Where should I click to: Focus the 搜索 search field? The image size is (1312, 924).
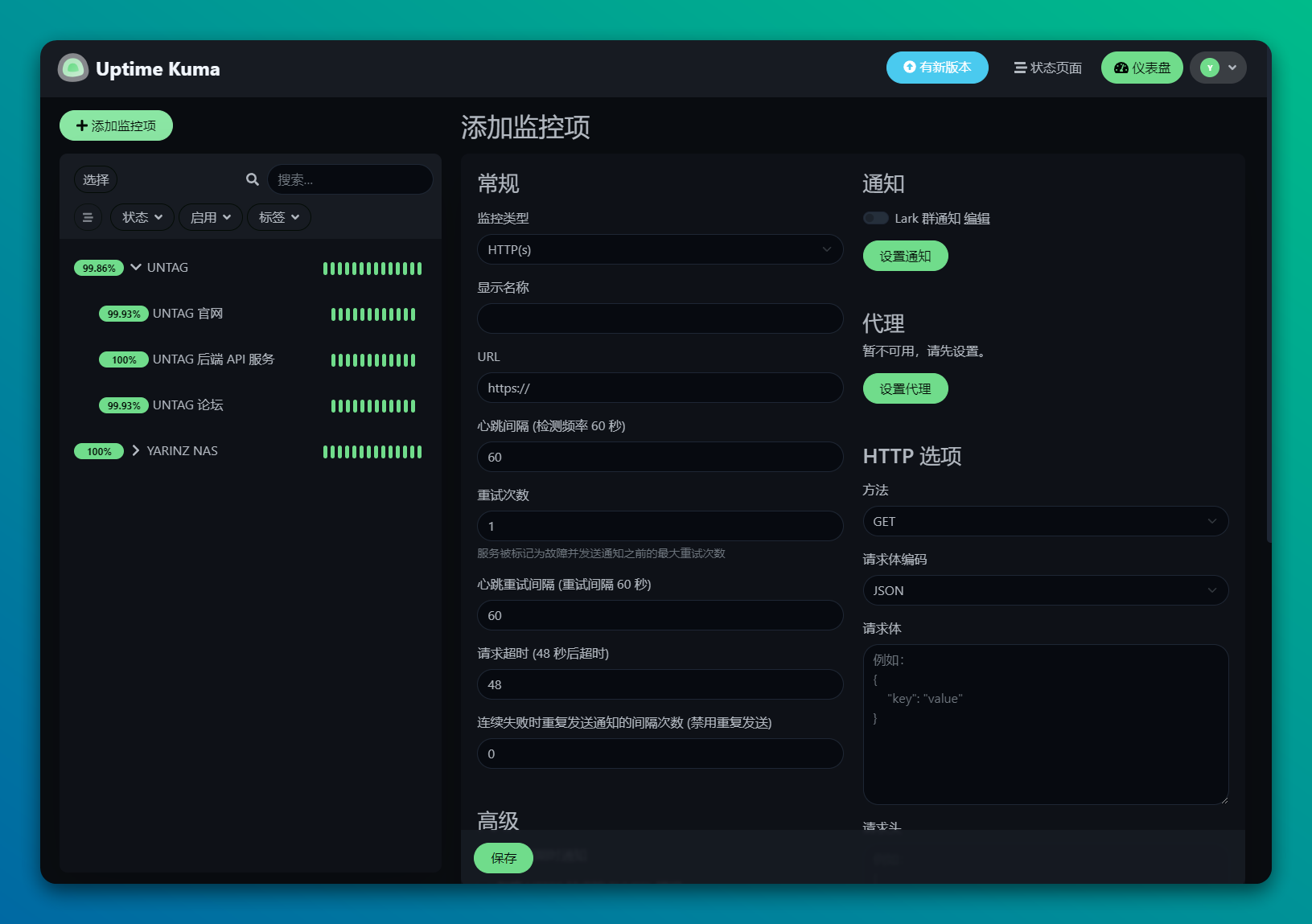click(350, 179)
